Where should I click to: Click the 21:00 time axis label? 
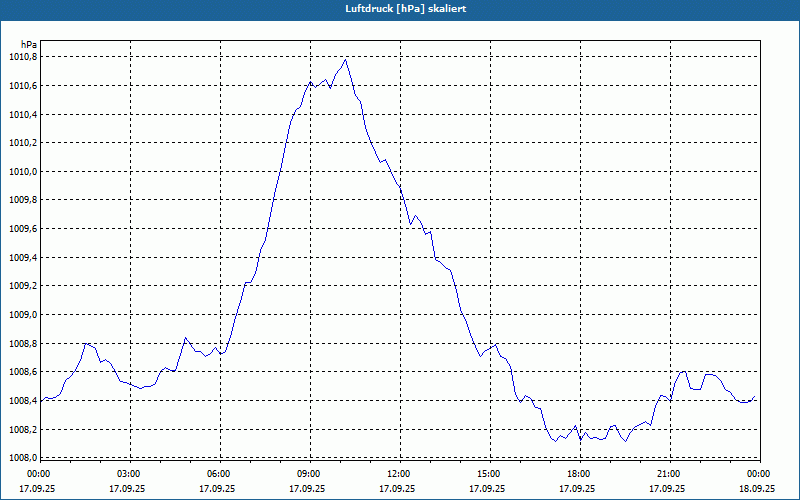click(670, 474)
